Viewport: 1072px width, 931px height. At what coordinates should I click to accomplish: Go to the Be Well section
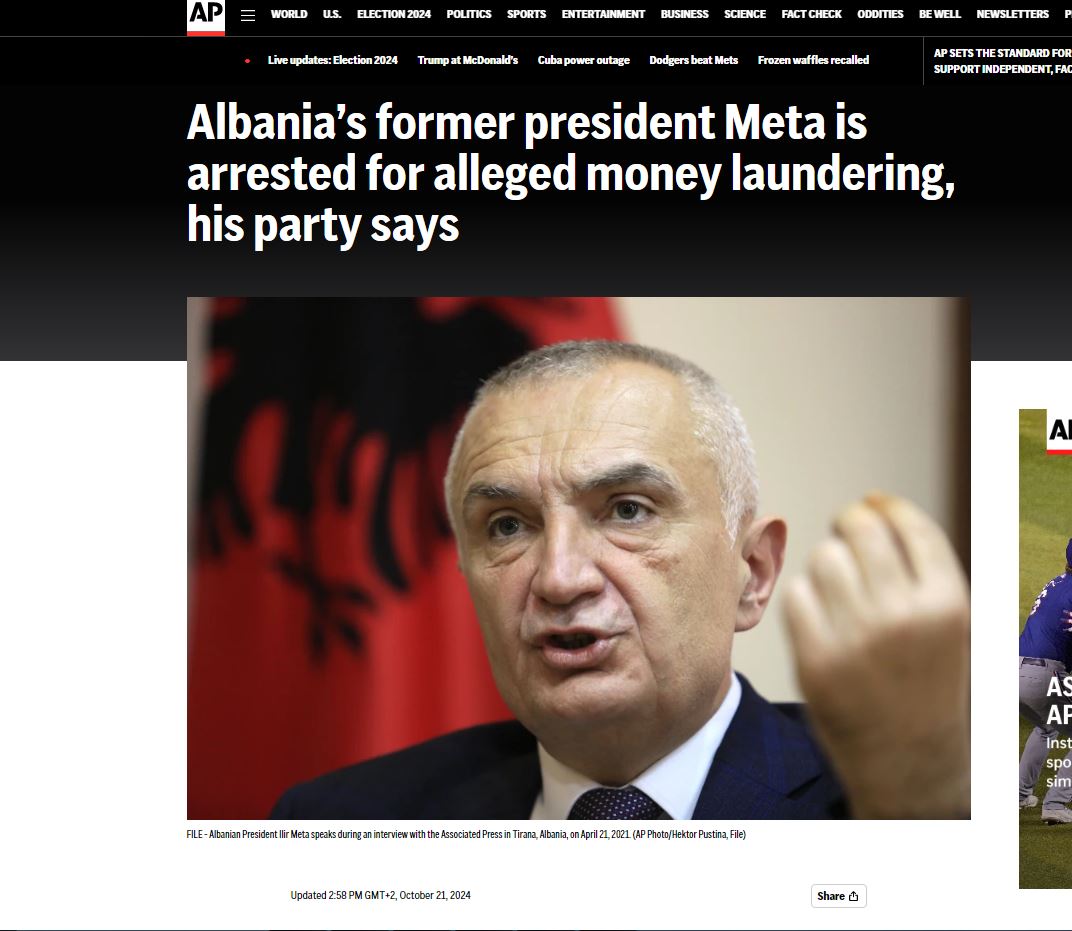click(x=939, y=14)
